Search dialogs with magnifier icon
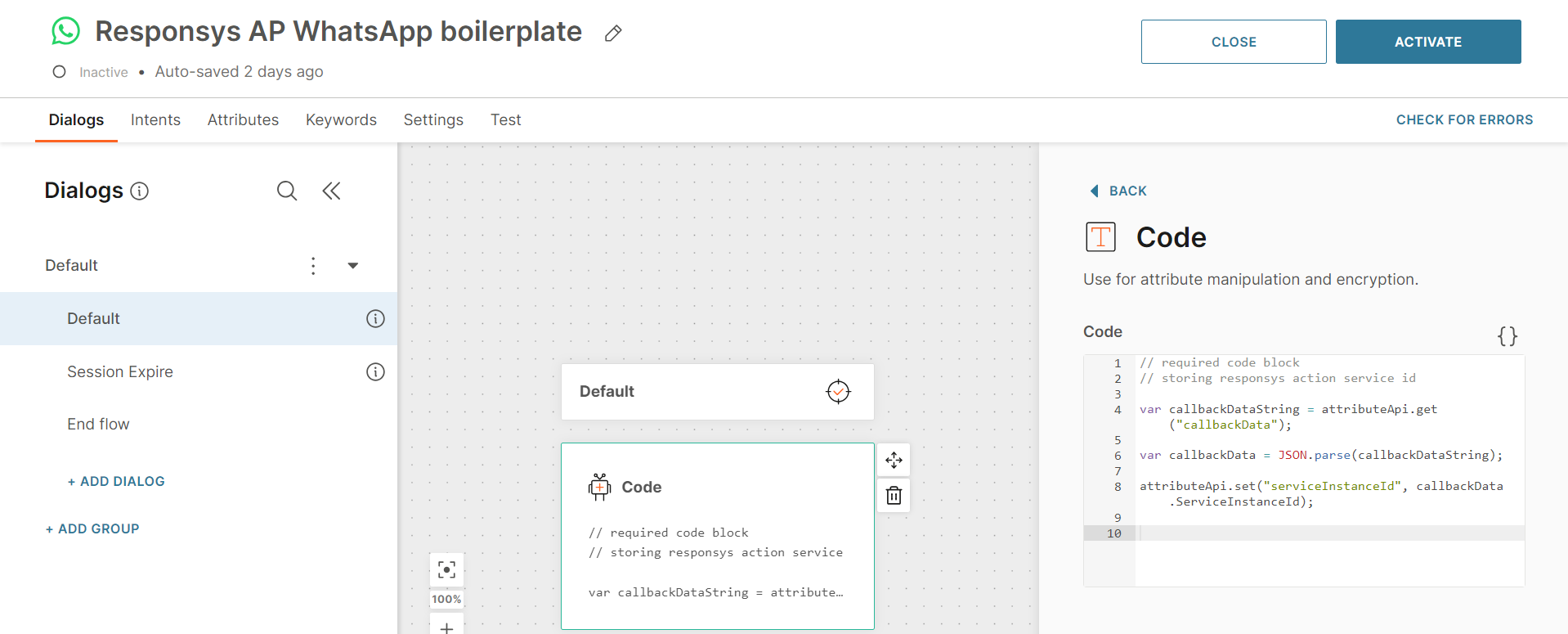The image size is (1568, 634). (287, 191)
